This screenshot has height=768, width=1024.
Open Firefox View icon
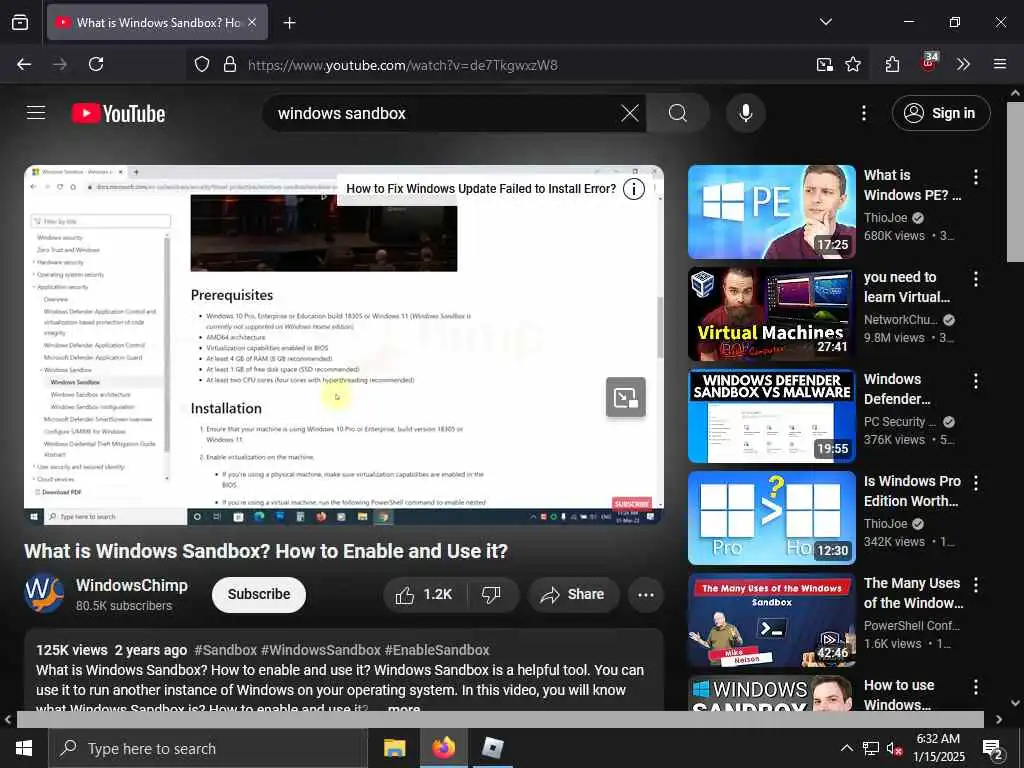[20, 22]
